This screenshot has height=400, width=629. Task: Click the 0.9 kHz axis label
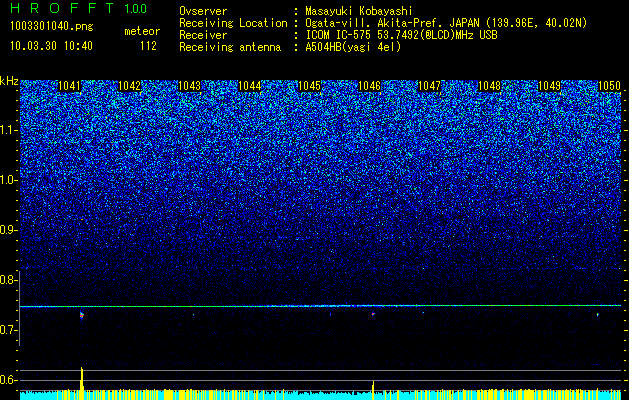(8, 230)
